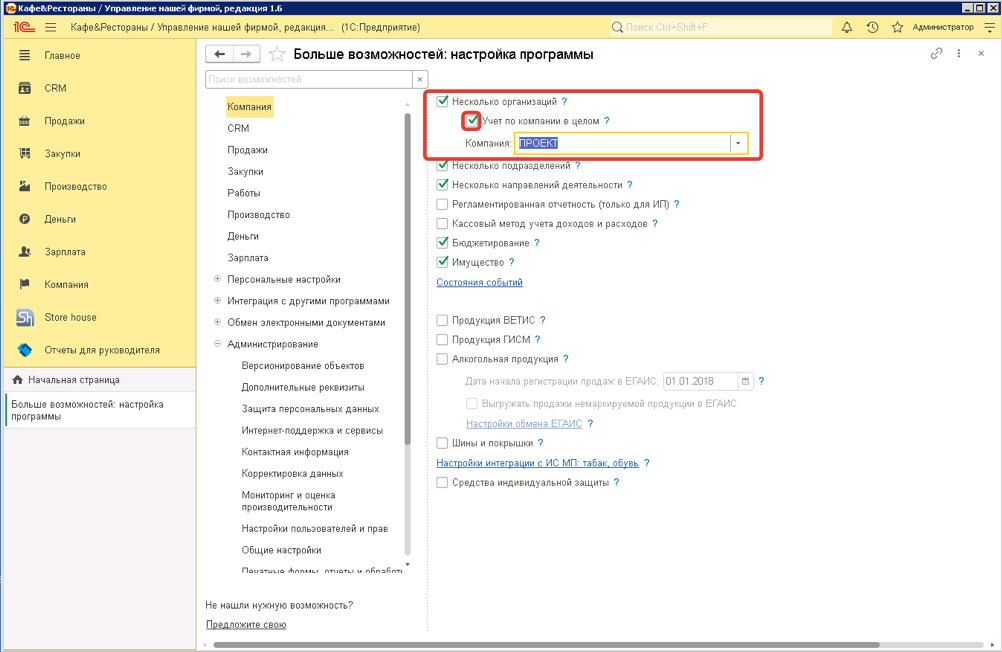
Task: Add this page to favorites star
Action: pyautogui.click(x=277, y=54)
